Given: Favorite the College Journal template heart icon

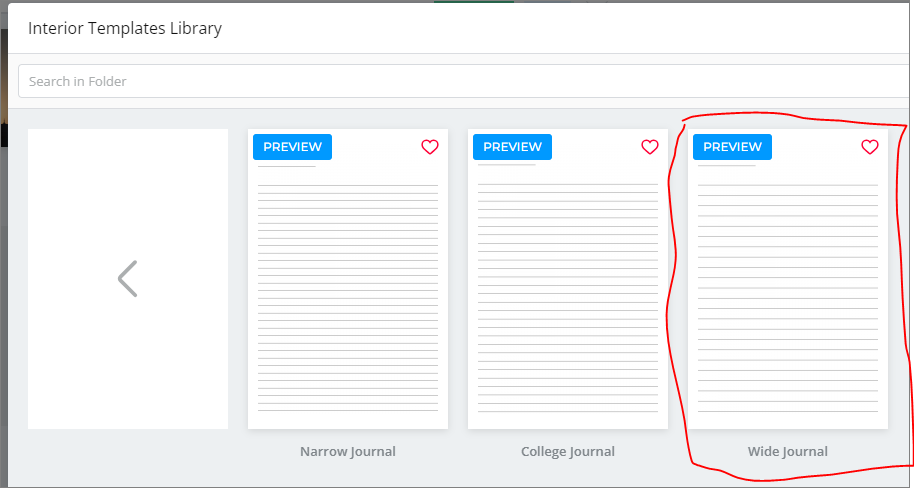Looking at the screenshot, I should point(650,147).
